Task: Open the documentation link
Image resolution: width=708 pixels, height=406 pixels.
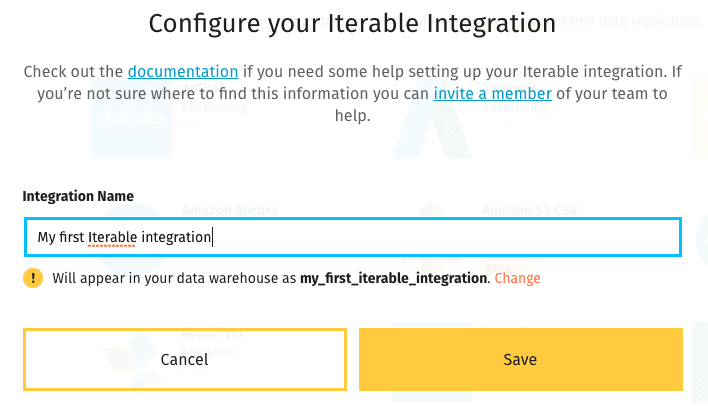Action: [183, 72]
